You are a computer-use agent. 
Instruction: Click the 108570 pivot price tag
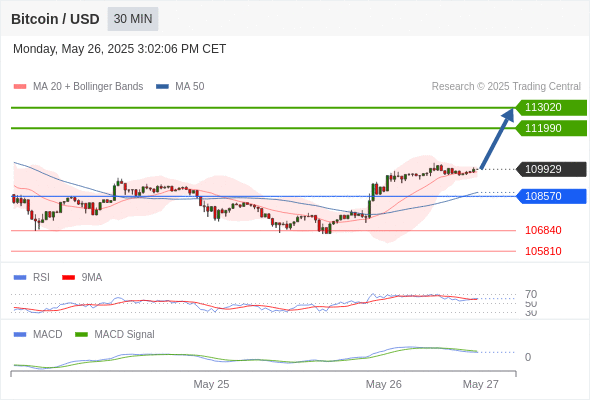tap(551, 196)
